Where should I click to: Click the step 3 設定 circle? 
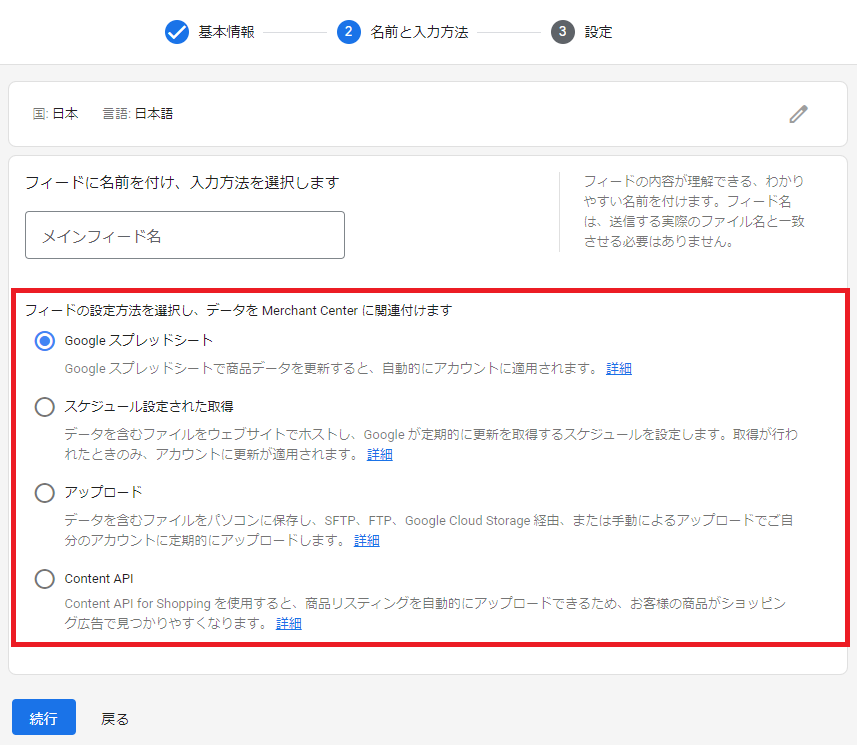tap(562, 32)
